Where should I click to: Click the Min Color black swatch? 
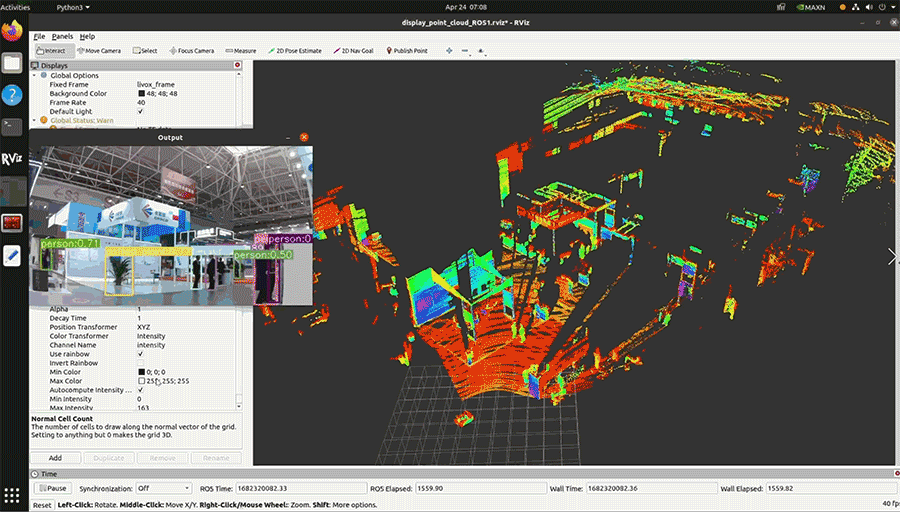click(x=142, y=372)
